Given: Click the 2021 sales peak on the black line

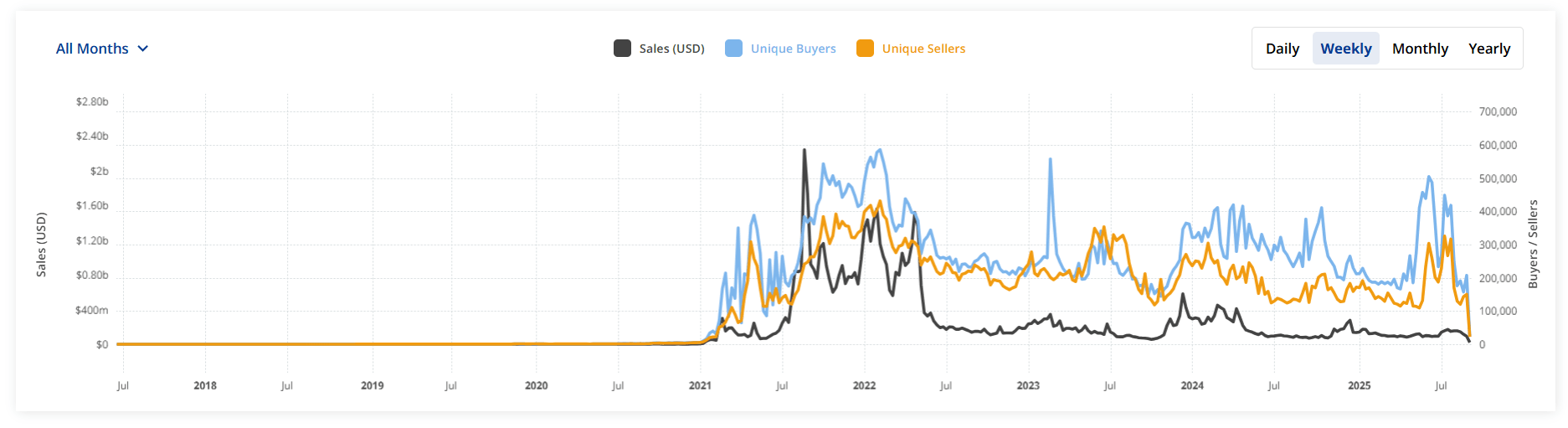Looking at the screenshot, I should coord(805,151).
